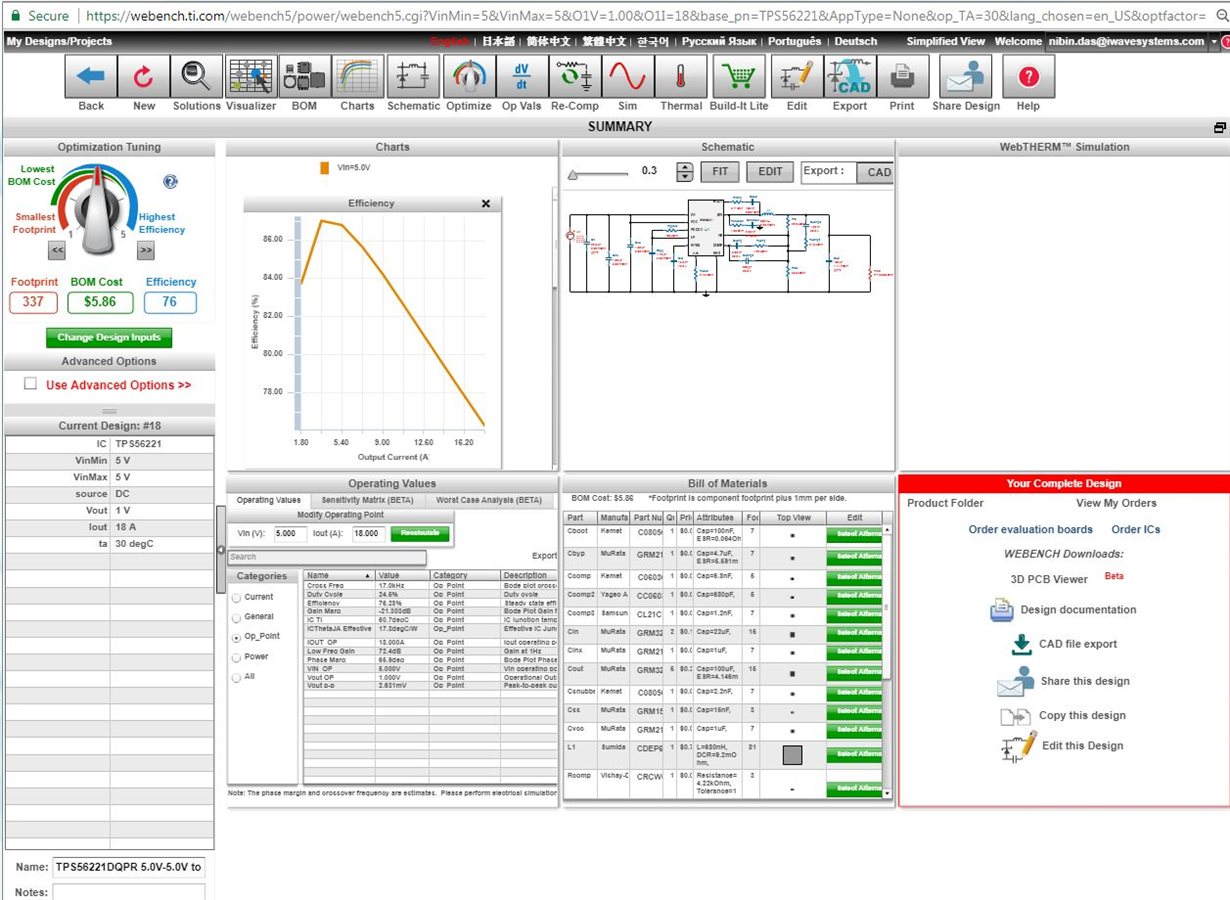Select alternate part for Cboot row
1230x900 pixels.
(853, 535)
